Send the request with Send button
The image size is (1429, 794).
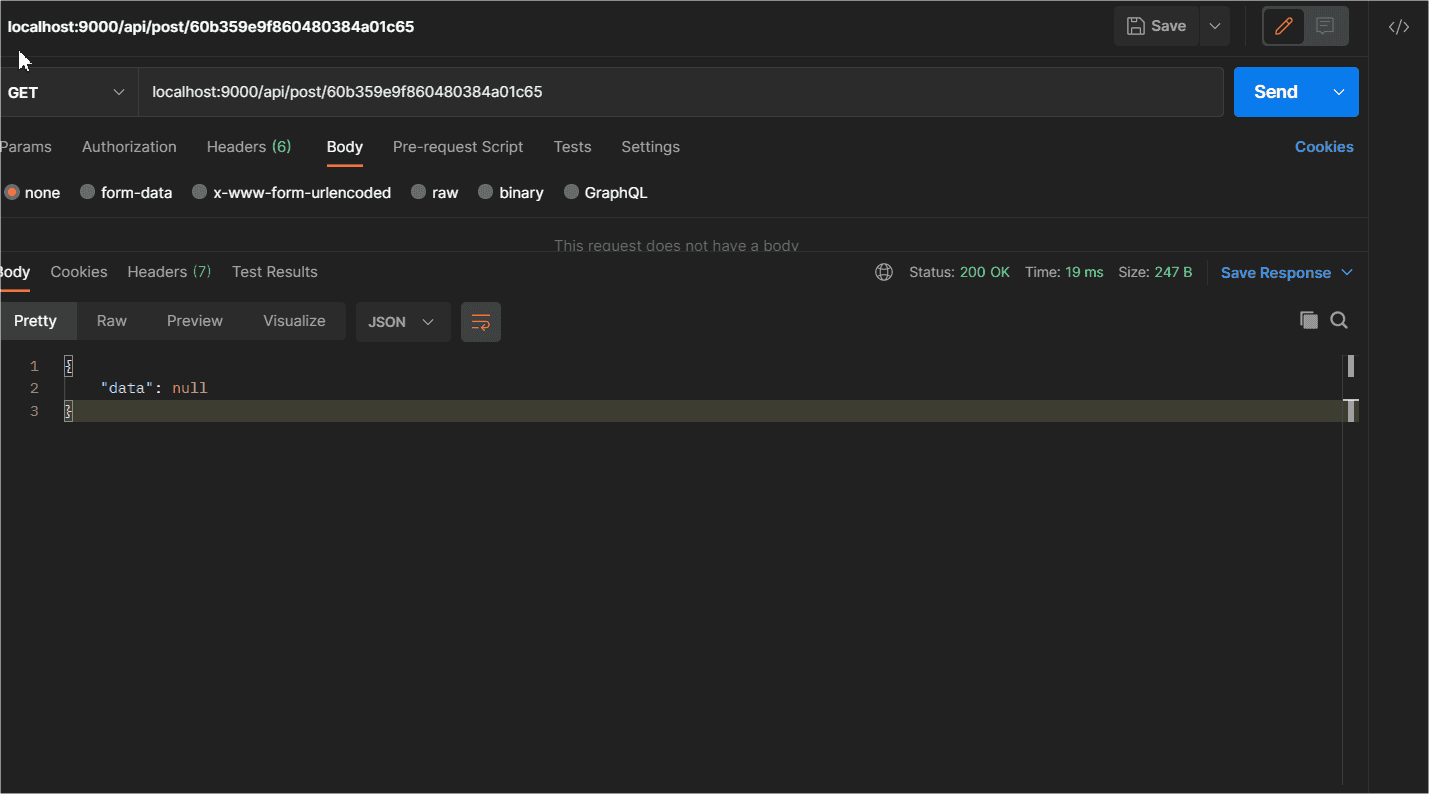(1275, 92)
